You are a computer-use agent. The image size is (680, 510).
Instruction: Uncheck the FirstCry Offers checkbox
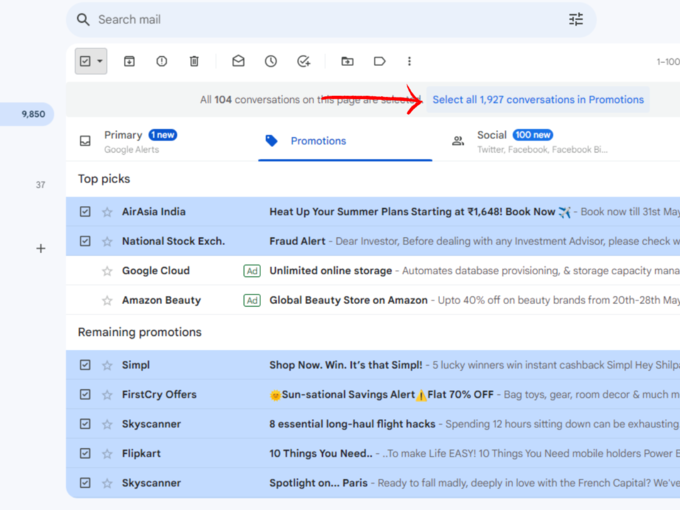pos(85,395)
